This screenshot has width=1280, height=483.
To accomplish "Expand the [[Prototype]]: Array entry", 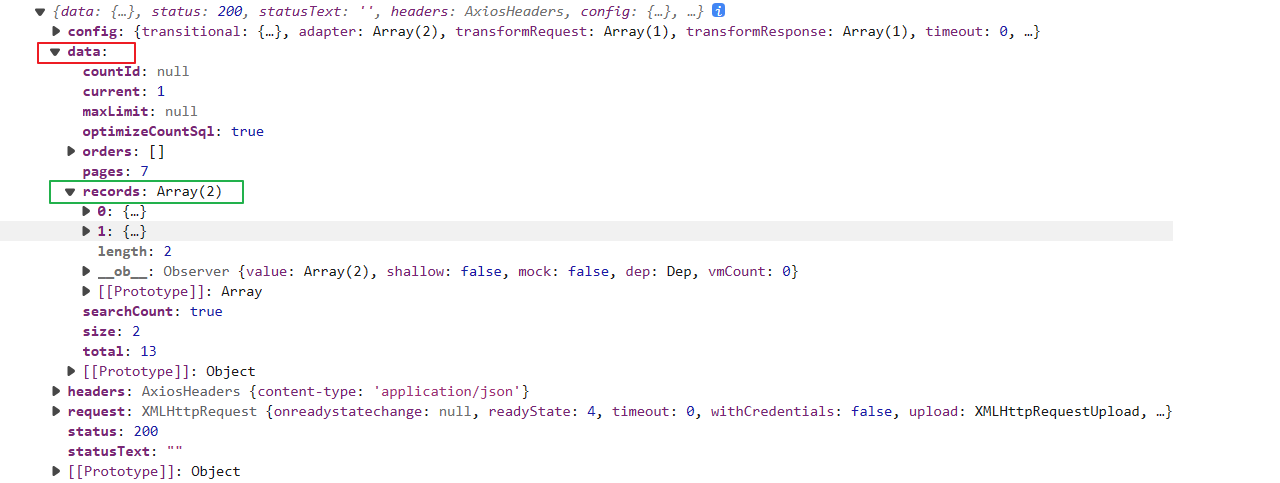I will pyautogui.click(x=86, y=292).
